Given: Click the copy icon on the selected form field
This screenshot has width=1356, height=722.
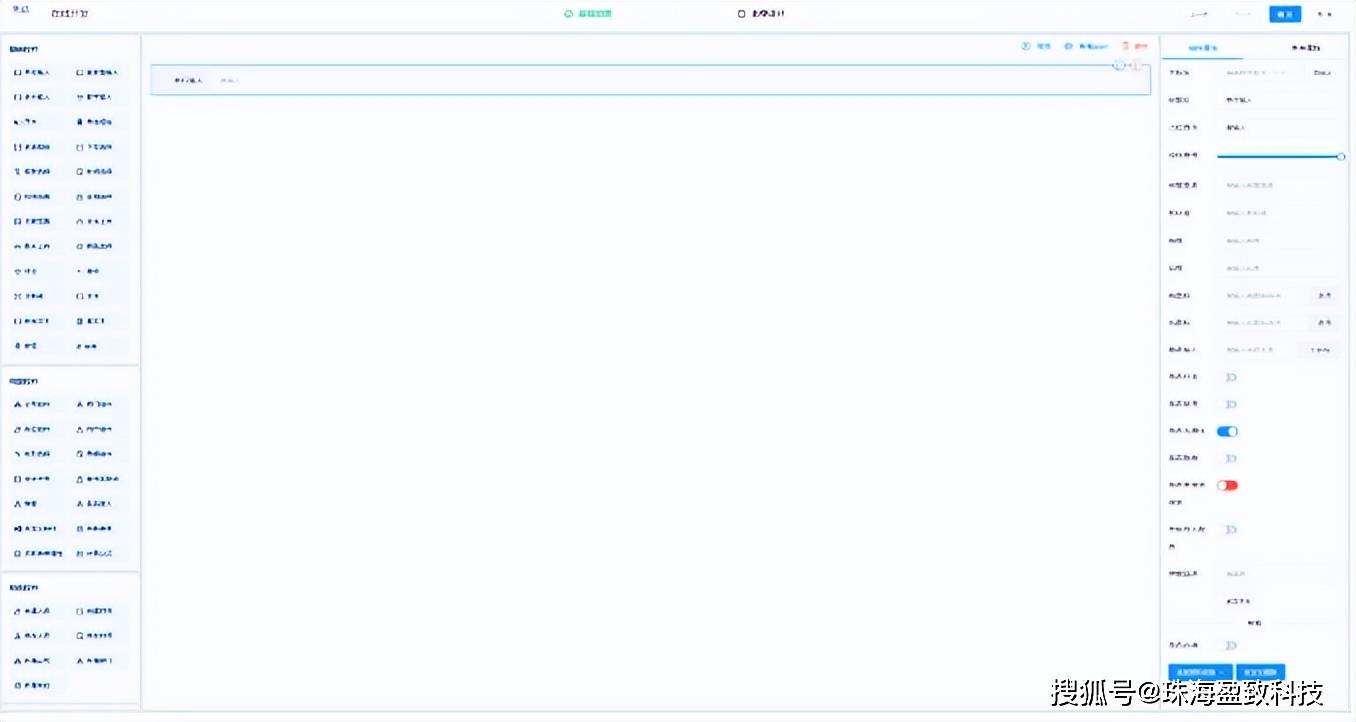Looking at the screenshot, I should [1119, 65].
